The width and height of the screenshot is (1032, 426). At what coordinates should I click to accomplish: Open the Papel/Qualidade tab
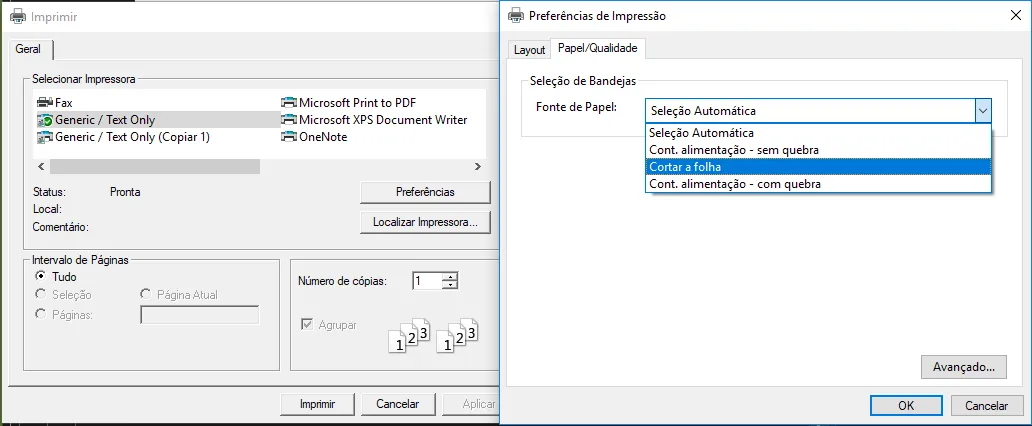click(598, 48)
